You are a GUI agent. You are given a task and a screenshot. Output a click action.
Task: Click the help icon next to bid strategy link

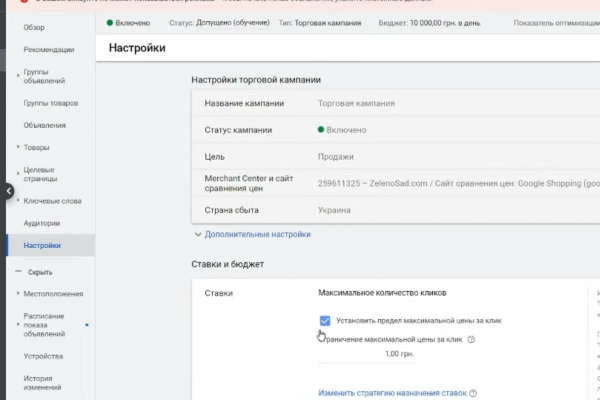[473, 394]
